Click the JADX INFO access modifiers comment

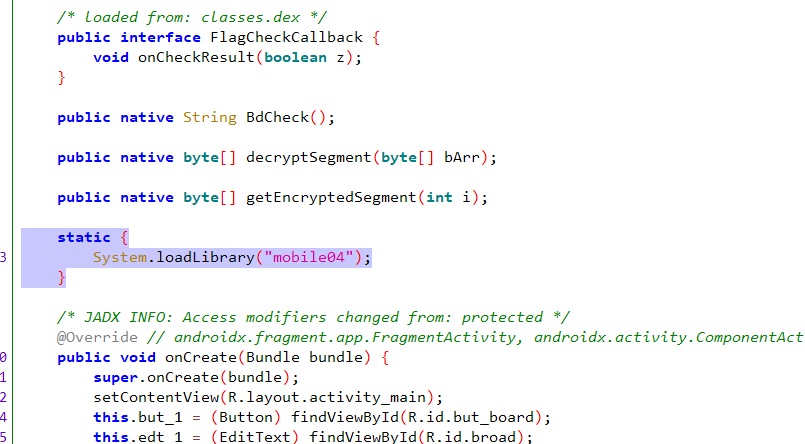pos(313,318)
